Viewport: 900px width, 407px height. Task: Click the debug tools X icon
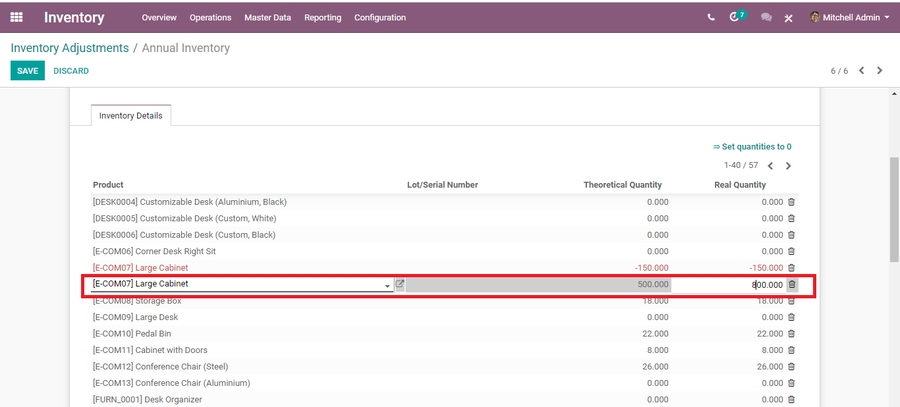coord(789,17)
